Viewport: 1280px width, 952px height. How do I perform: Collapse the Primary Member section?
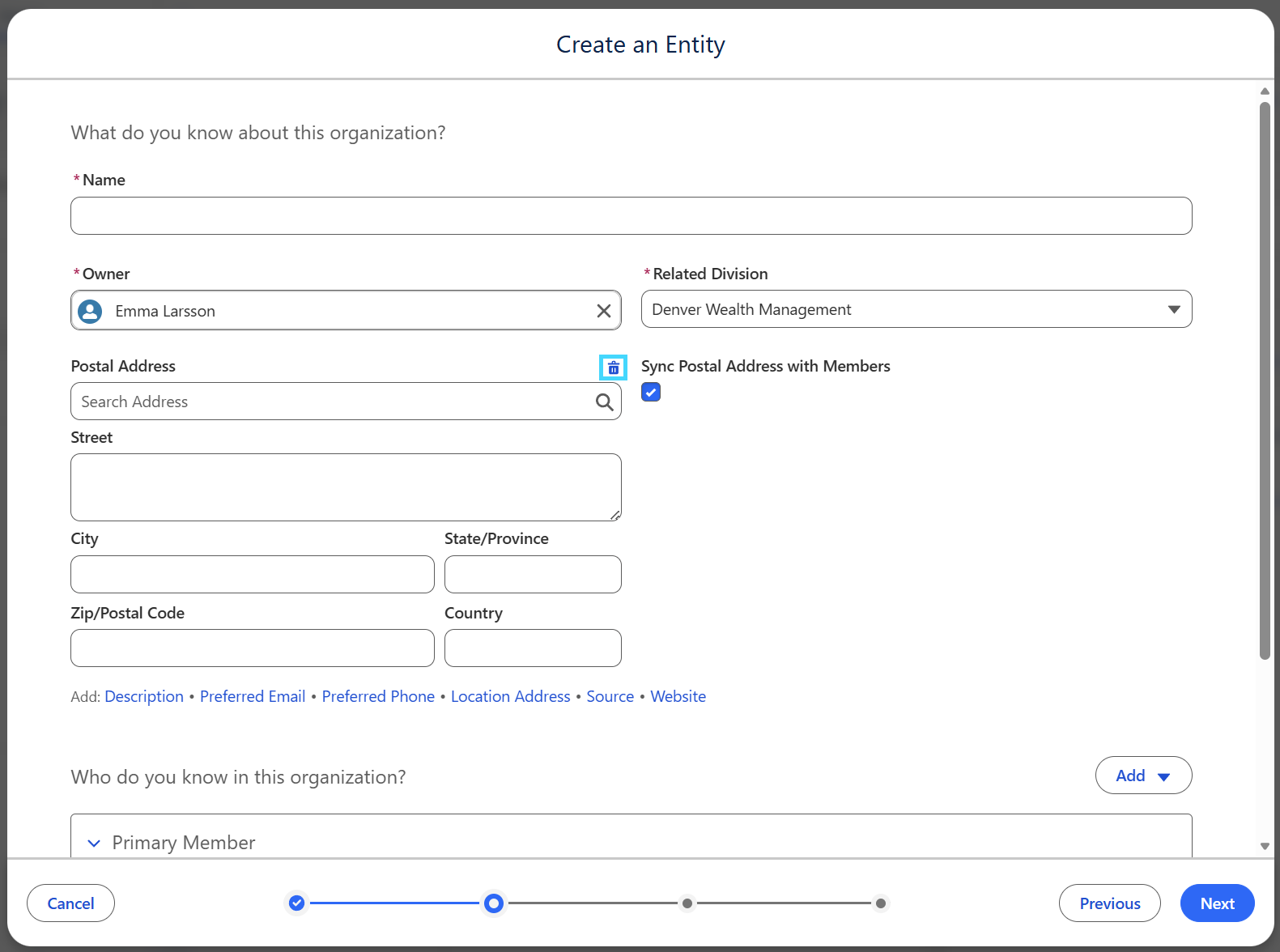click(94, 843)
